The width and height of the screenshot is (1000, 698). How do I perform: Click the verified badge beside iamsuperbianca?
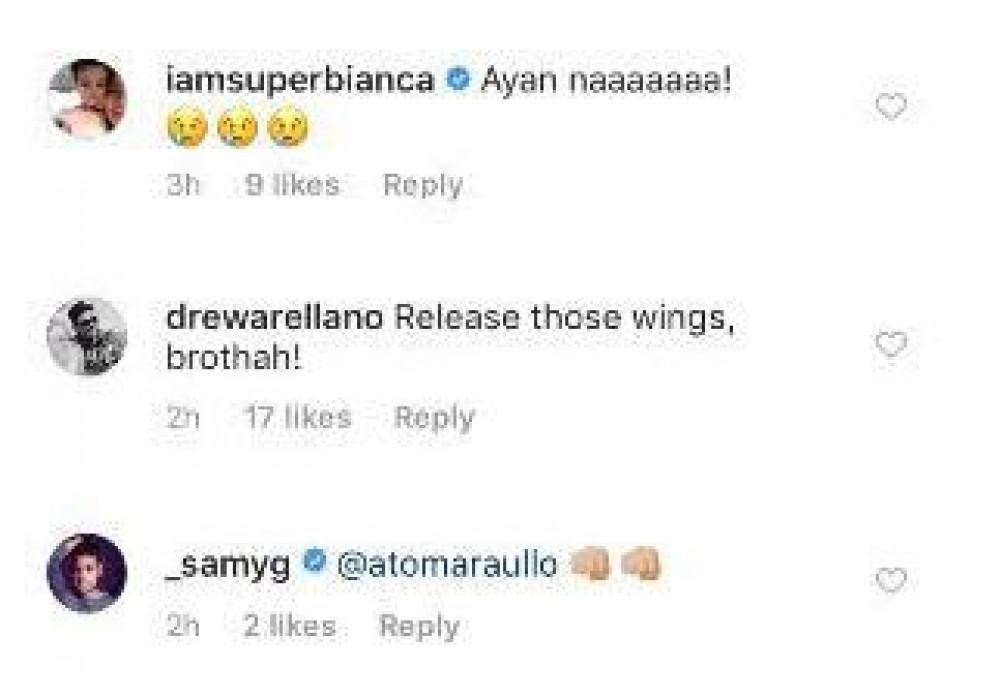[x=458, y=80]
